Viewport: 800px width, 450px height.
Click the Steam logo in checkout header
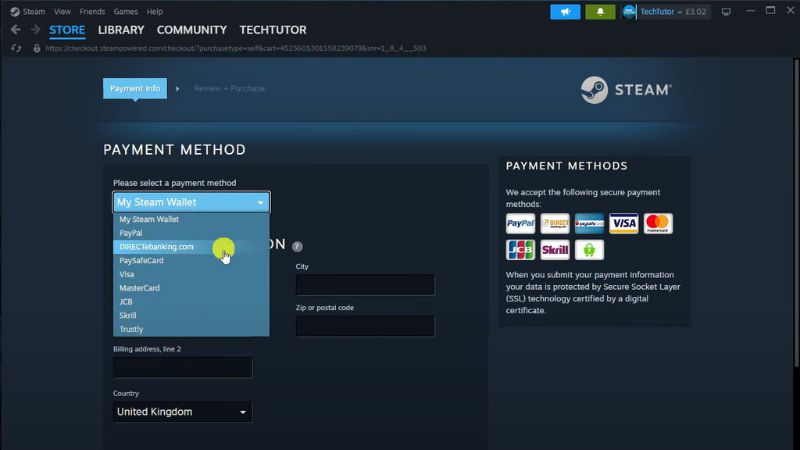pyautogui.click(x=626, y=90)
